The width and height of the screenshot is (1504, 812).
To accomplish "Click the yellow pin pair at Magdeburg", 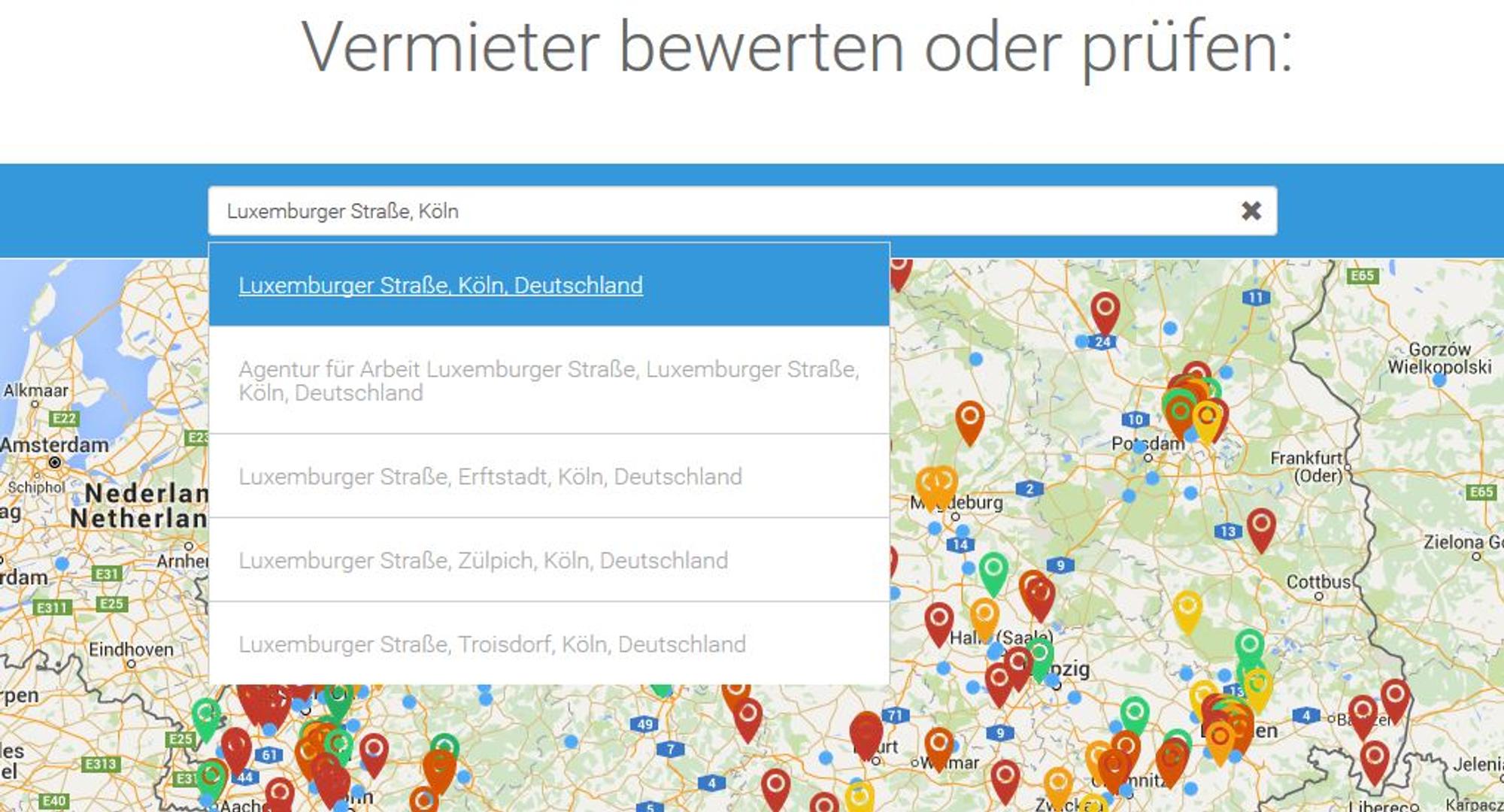I will pos(936,487).
